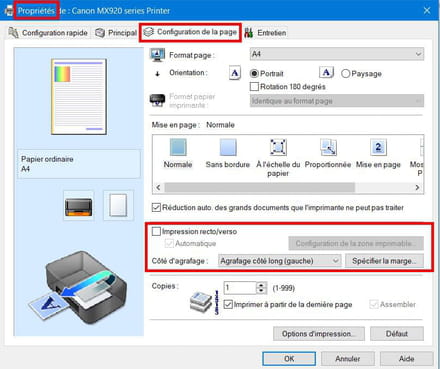Image resolution: width=440 pixels, height=369 pixels.
Task: Select Portrait orientation radio button
Action: [x=254, y=73]
